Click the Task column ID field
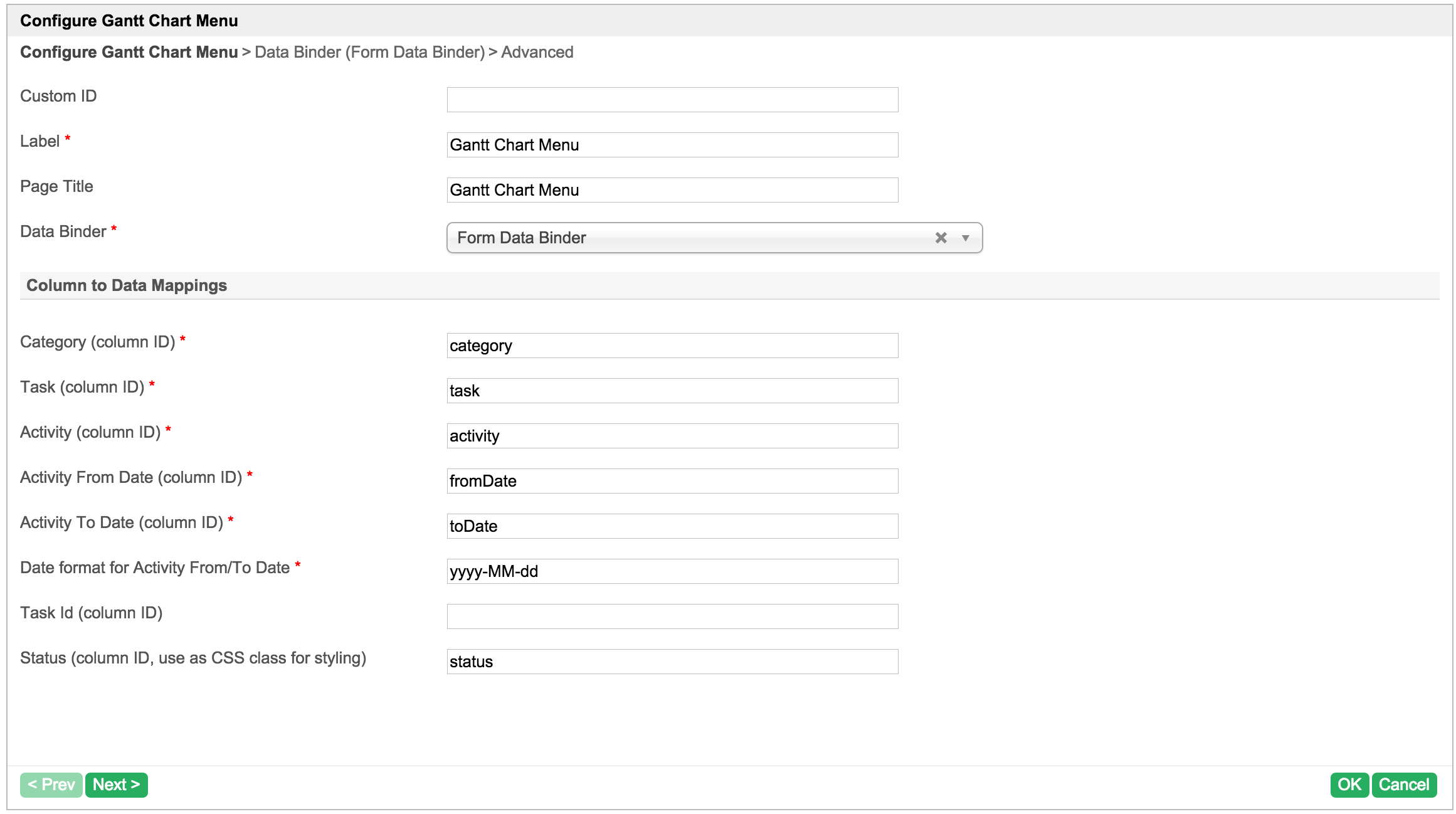The image size is (1456, 814). [x=672, y=391]
